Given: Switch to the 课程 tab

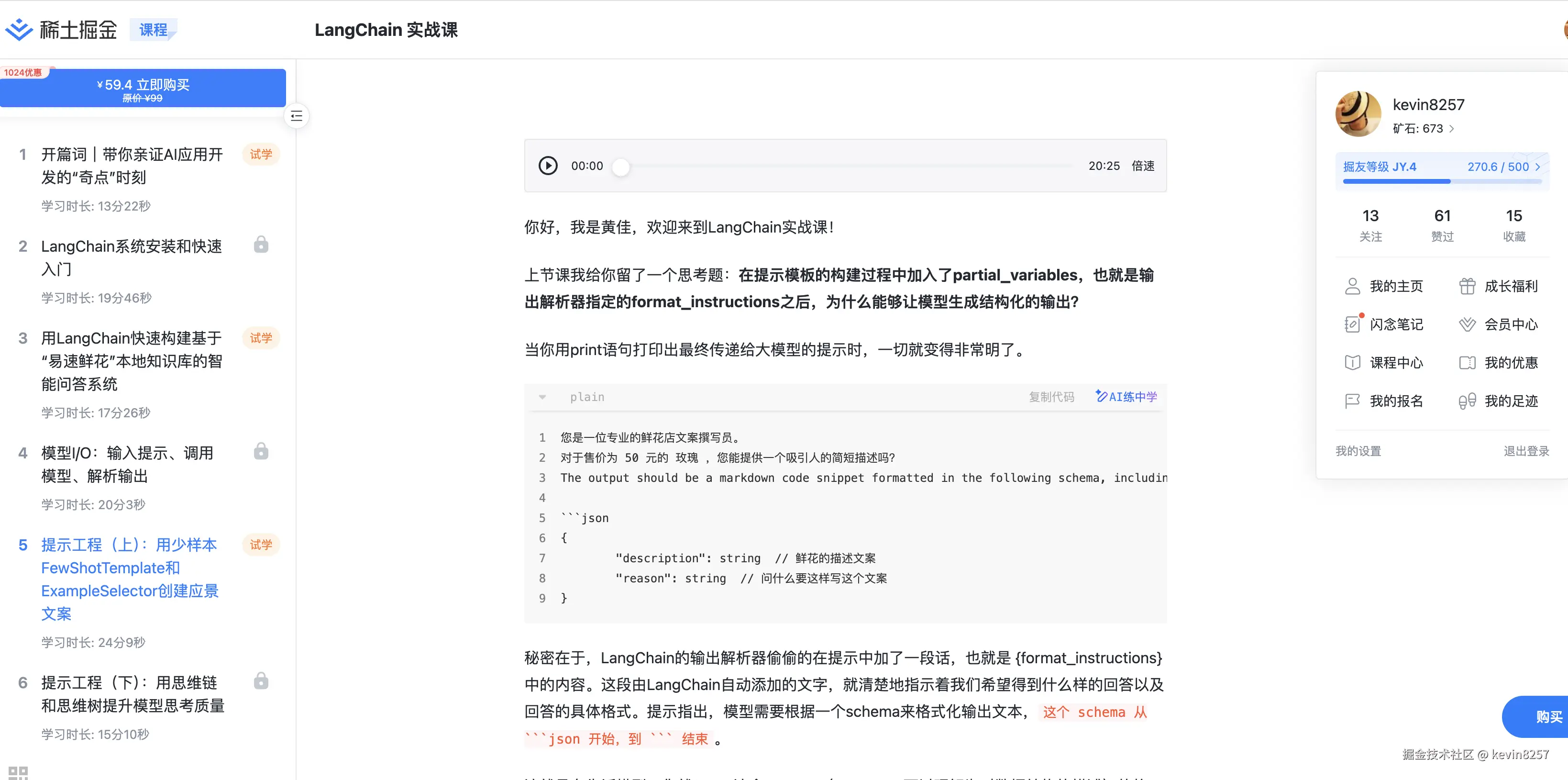Looking at the screenshot, I should tap(153, 29).
